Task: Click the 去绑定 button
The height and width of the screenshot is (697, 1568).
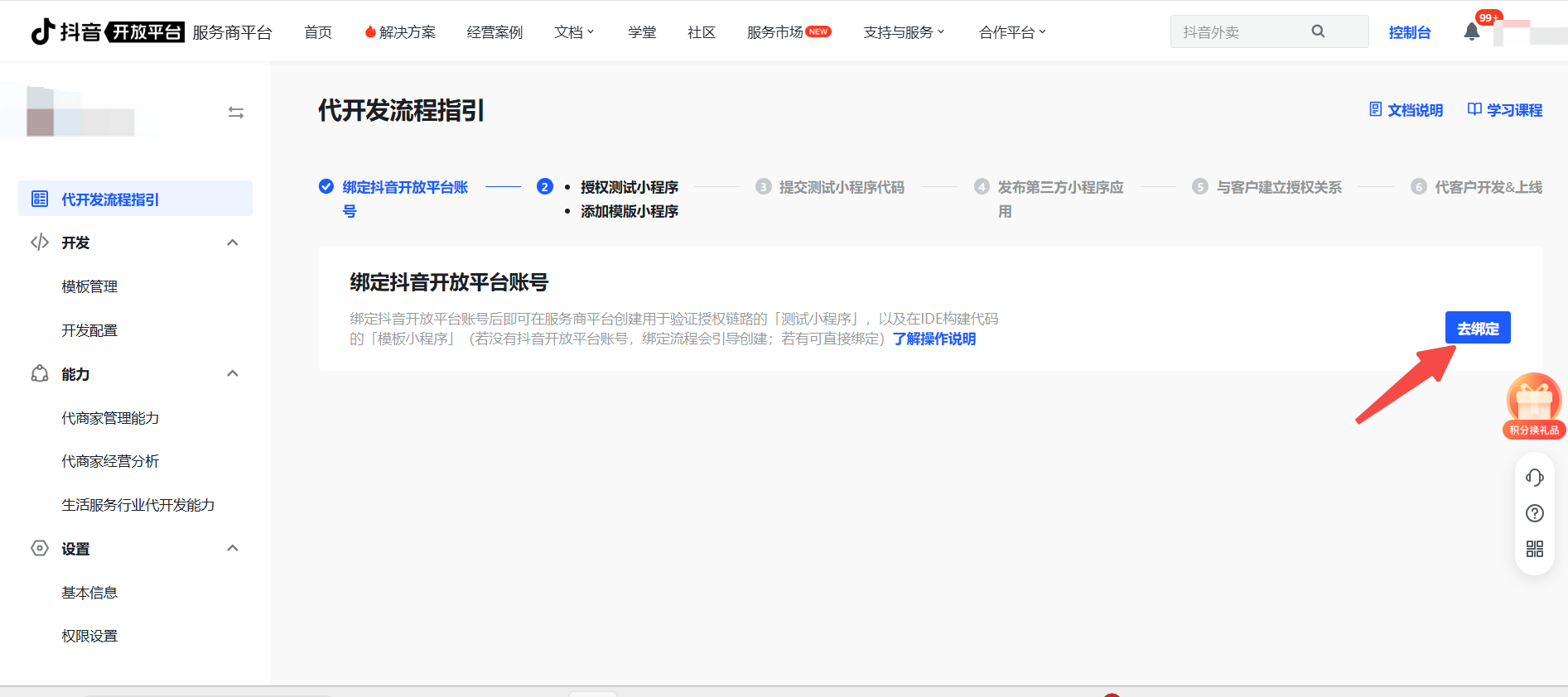Action: pyautogui.click(x=1478, y=328)
